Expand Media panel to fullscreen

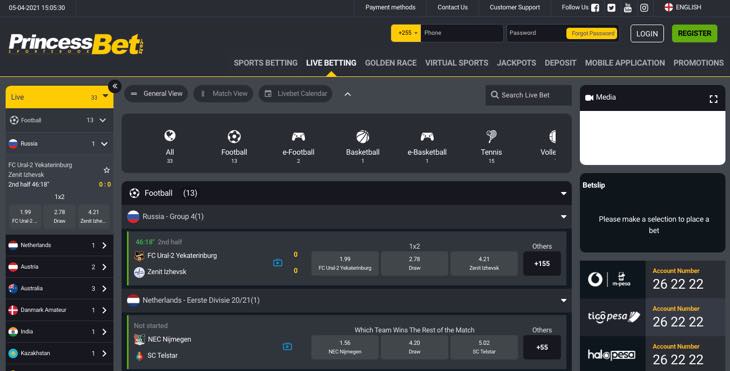(x=713, y=99)
